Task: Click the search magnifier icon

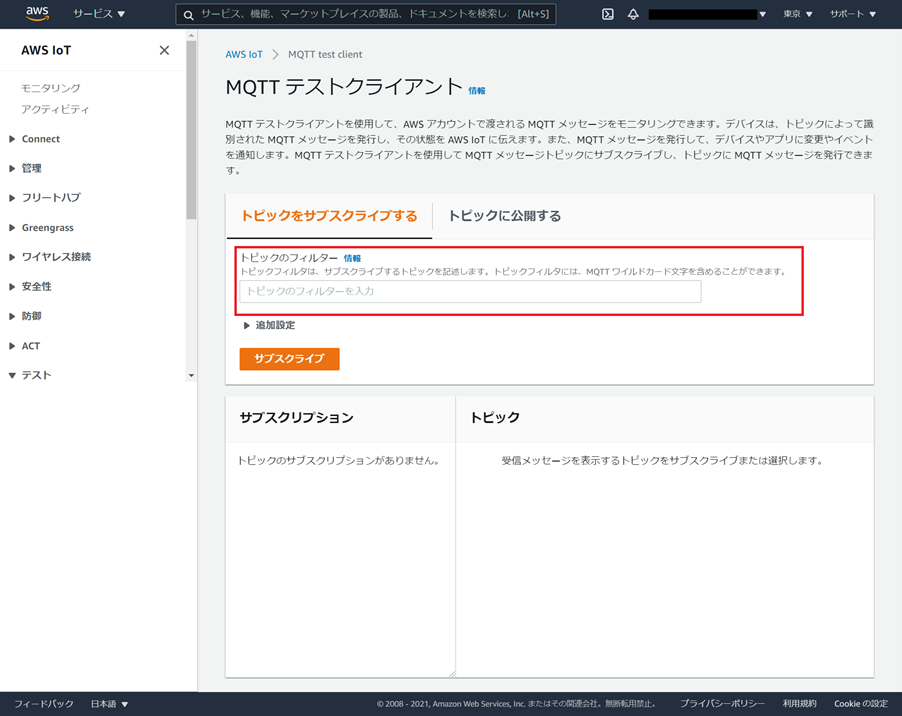Action: (188, 15)
